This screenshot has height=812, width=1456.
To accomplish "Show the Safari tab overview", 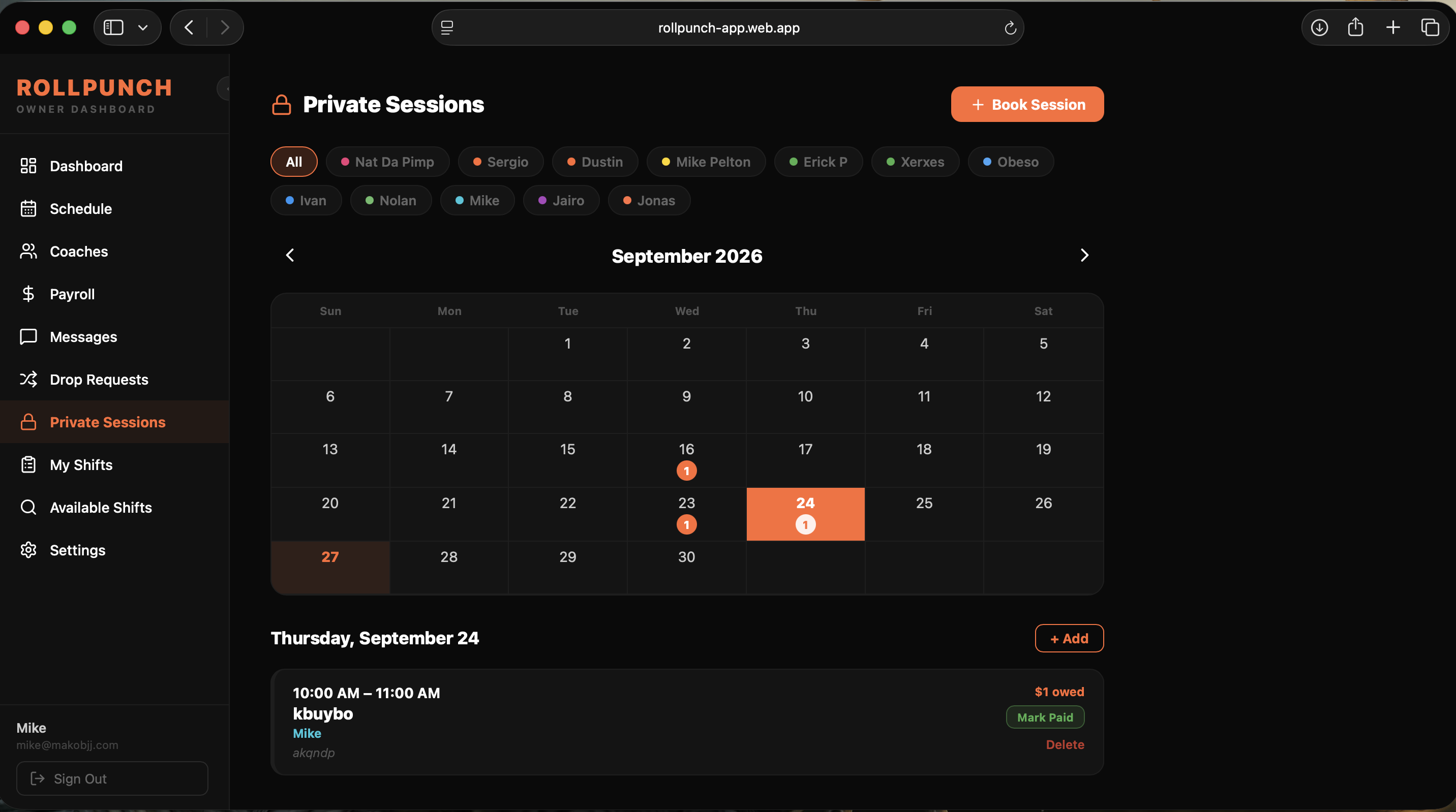I will [x=1430, y=27].
